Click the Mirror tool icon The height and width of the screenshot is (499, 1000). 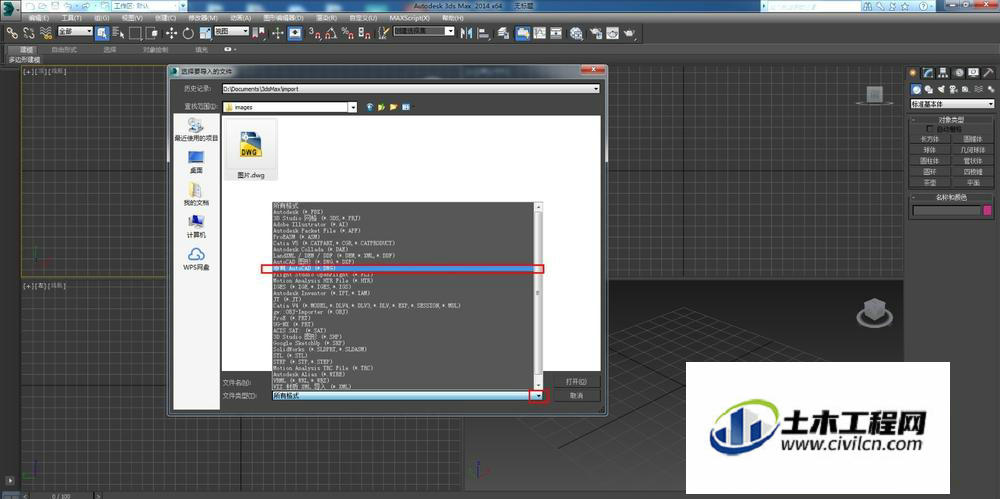[466, 33]
